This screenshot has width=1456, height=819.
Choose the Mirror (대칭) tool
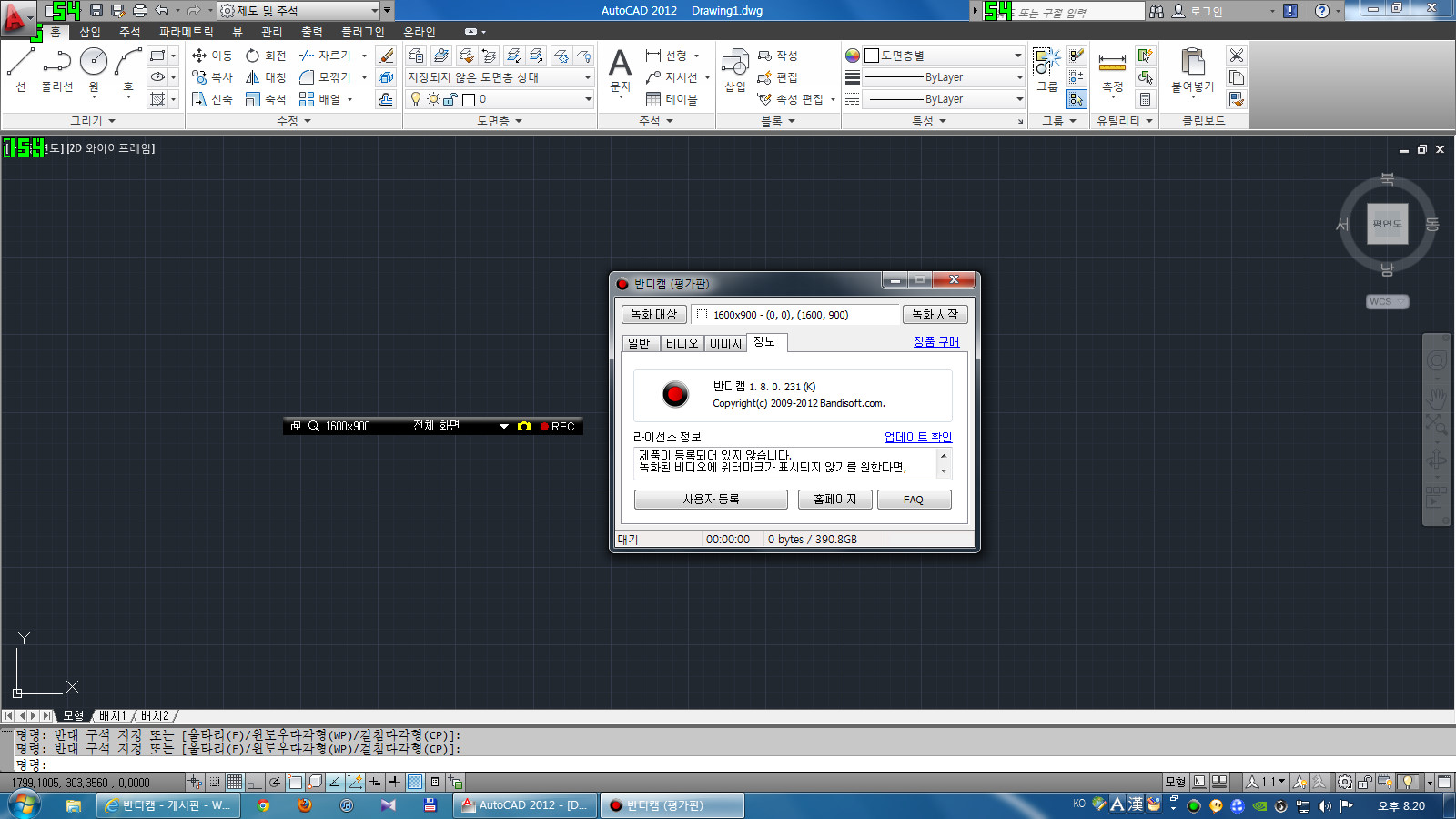[266, 77]
